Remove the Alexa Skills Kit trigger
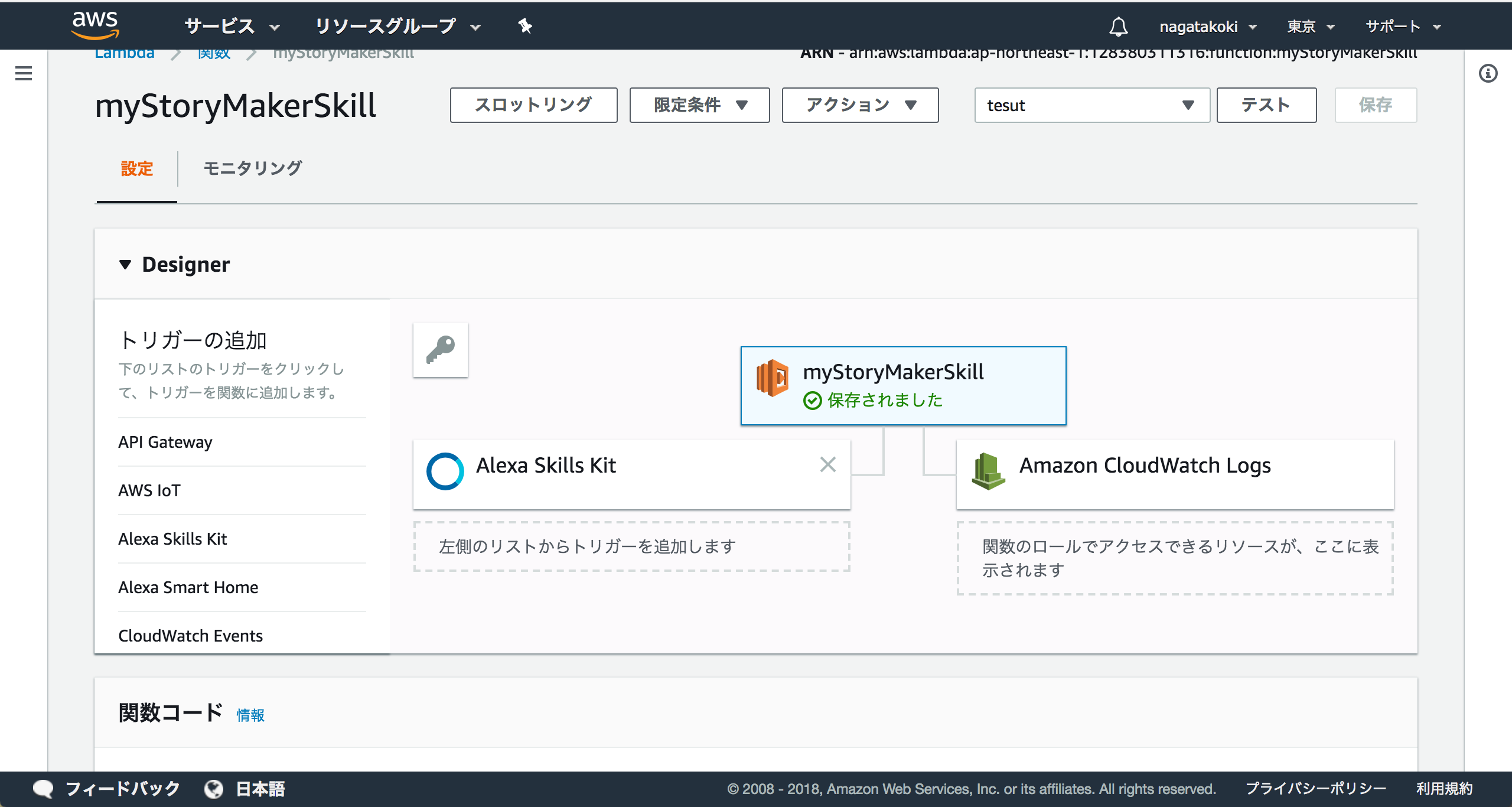 click(x=828, y=464)
